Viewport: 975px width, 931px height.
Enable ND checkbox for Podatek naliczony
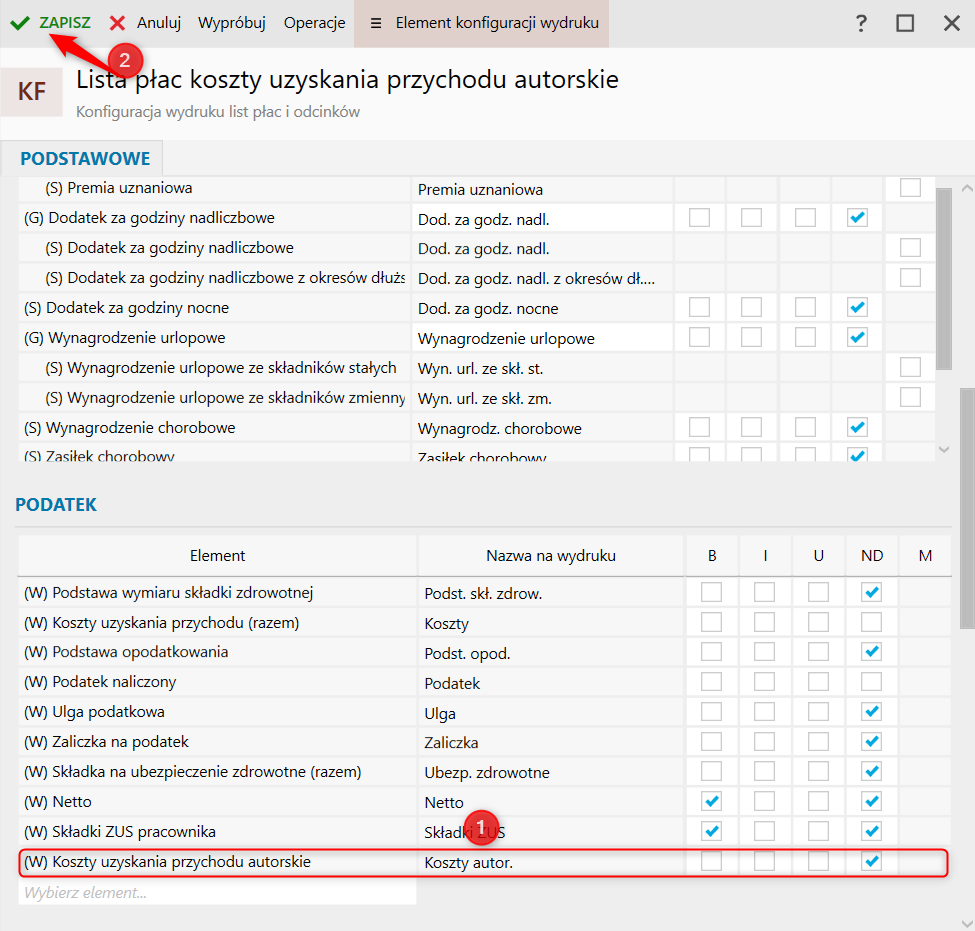click(872, 682)
